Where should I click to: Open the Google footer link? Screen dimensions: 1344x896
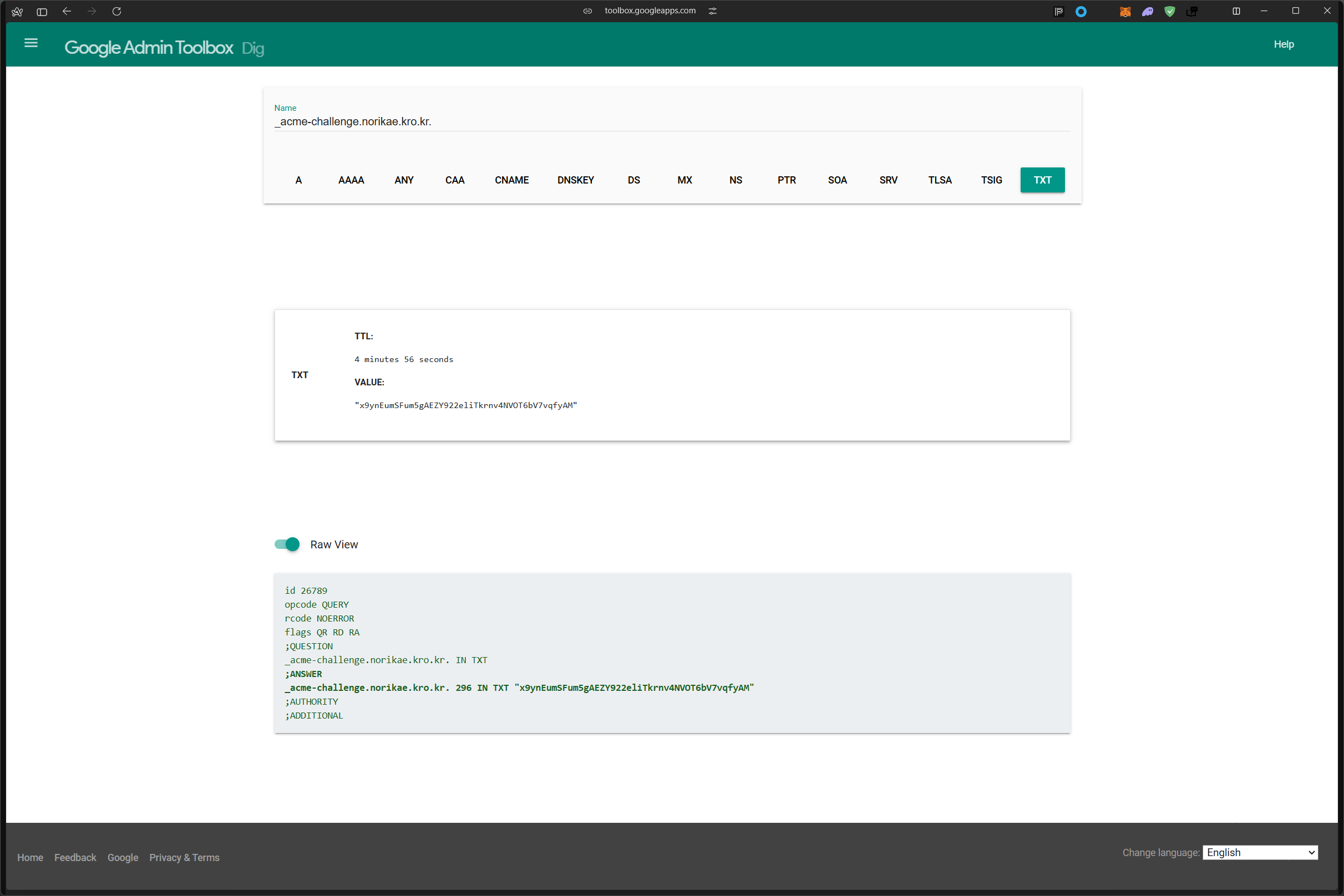(x=123, y=857)
